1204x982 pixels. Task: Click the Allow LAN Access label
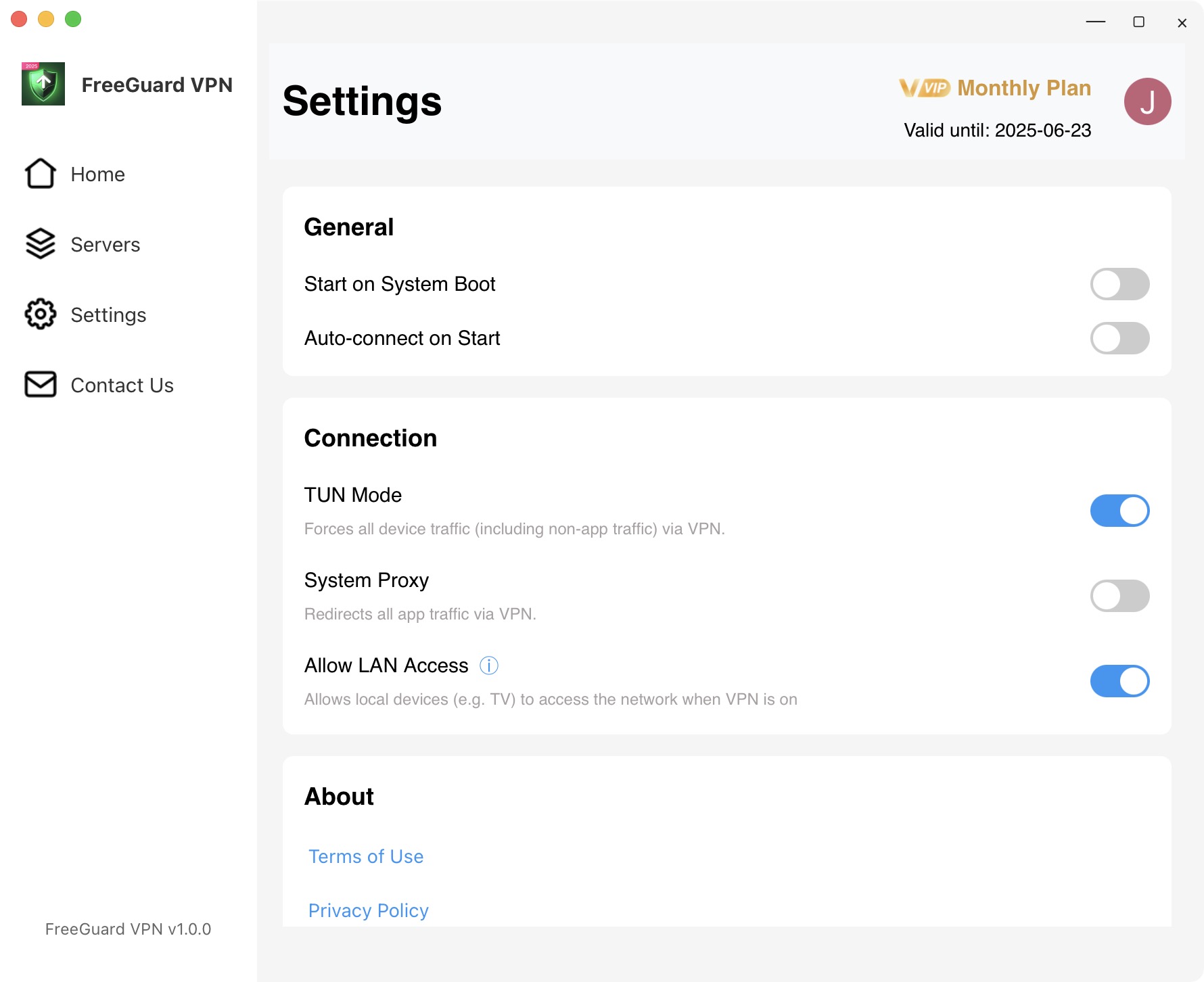[386, 665]
